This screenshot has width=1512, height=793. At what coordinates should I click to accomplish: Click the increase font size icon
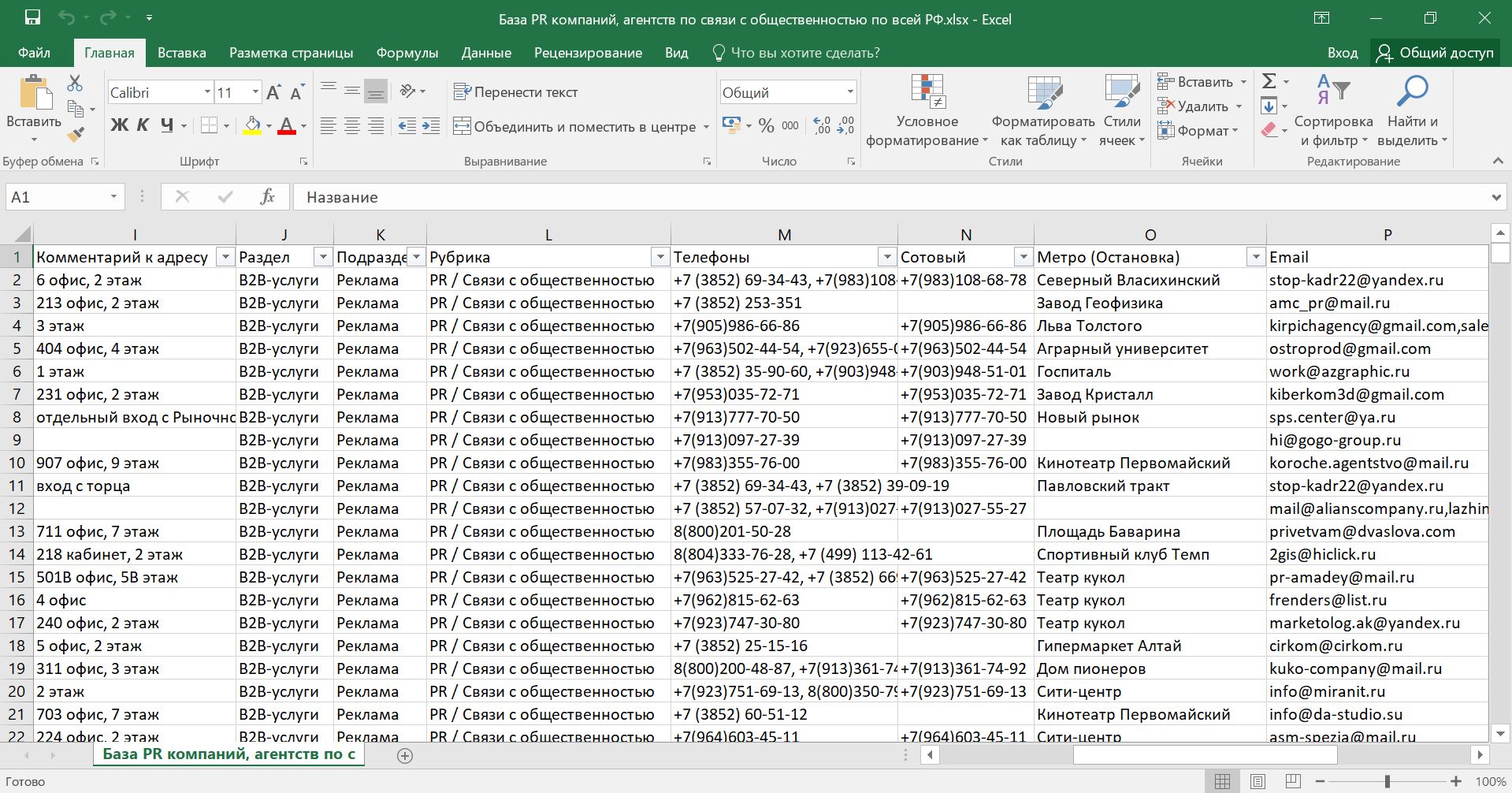click(x=273, y=93)
